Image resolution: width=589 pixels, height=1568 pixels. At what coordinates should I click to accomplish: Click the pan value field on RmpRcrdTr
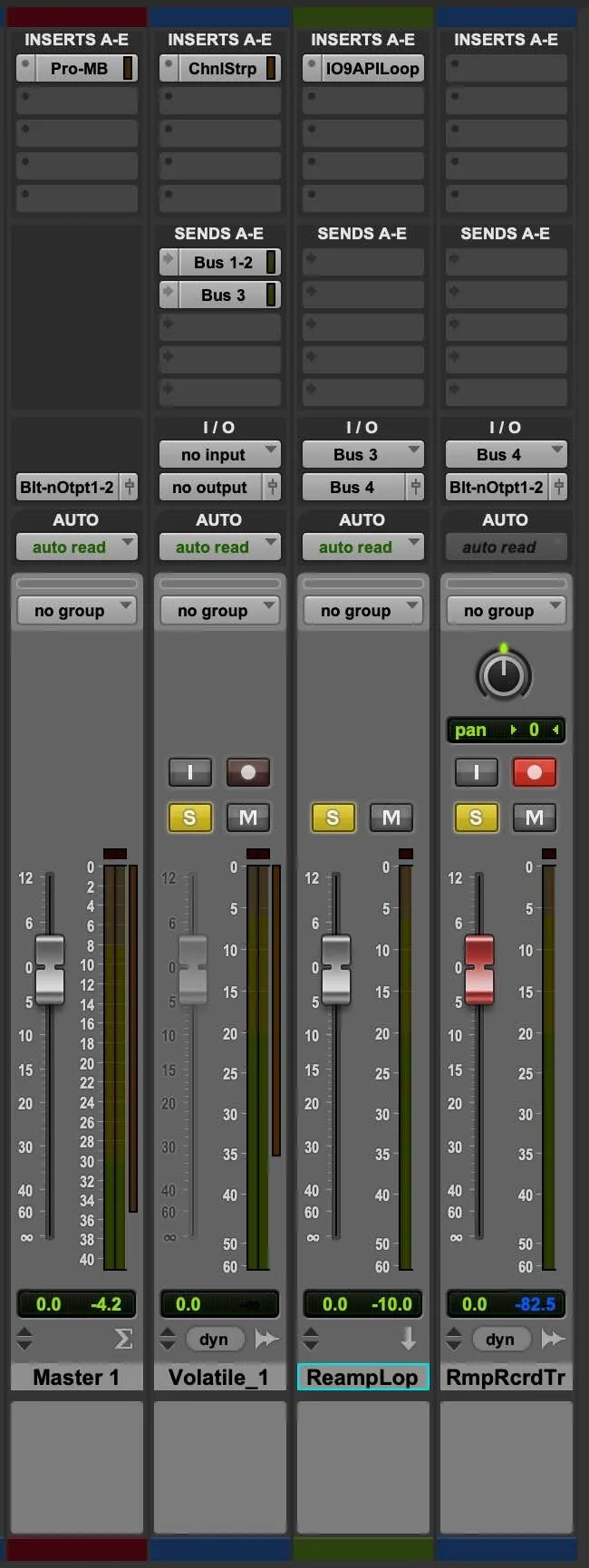(x=506, y=730)
